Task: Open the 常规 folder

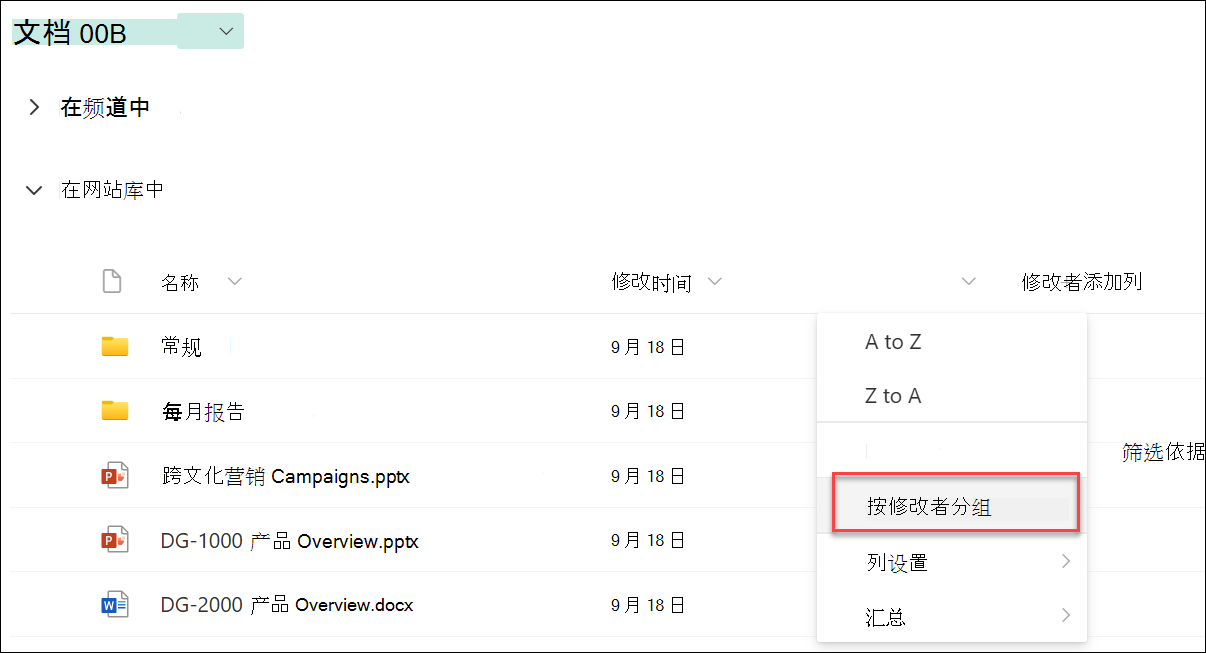Action: (x=181, y=347)
